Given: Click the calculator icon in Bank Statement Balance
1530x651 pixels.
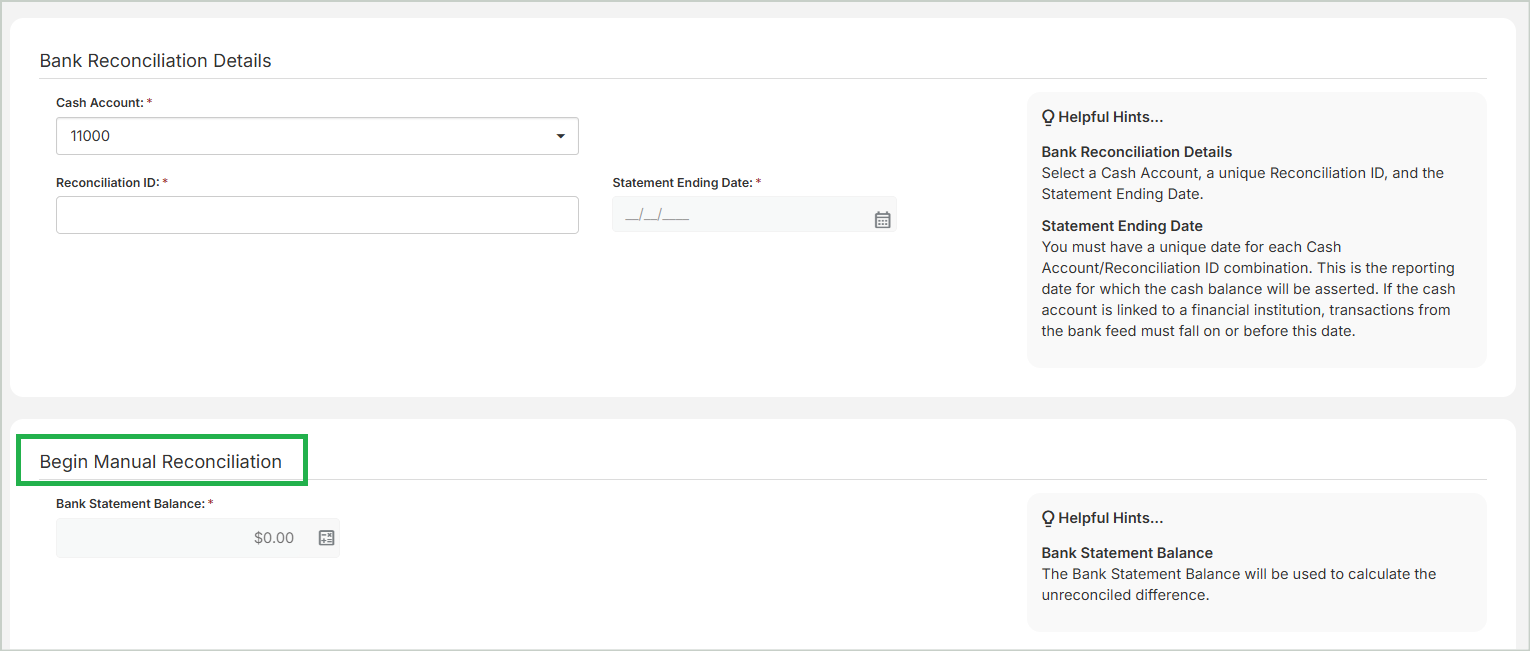Looking at the screenshot, I should [326, 538].
